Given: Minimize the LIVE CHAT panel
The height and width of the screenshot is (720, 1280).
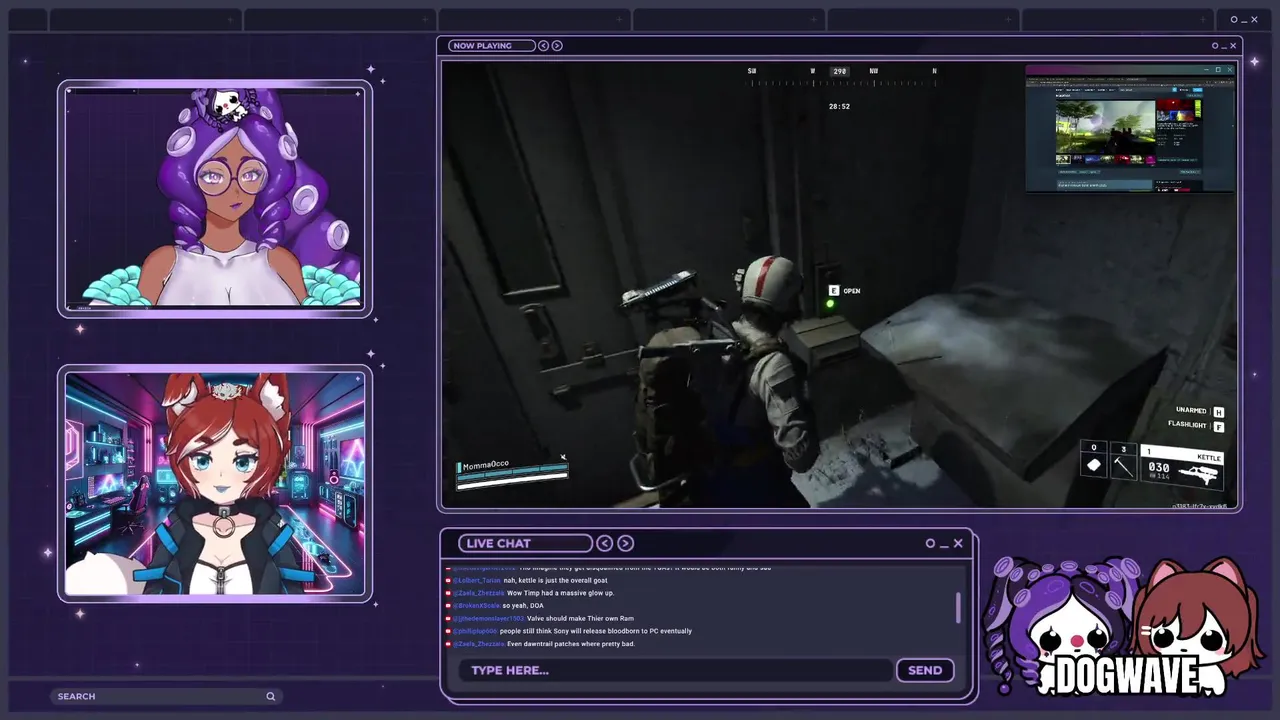Looking at the screenshot, I should [943, 545].
